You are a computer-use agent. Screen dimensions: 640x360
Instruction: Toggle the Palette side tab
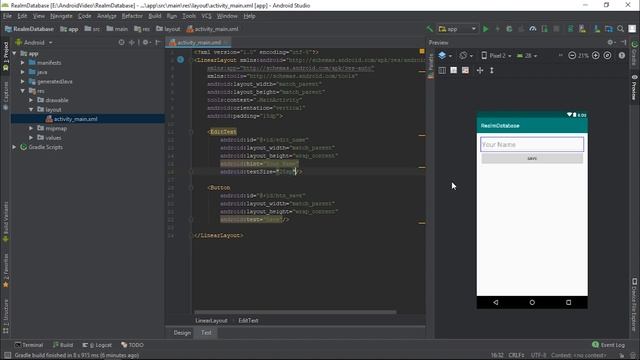(x=431, y=66)
